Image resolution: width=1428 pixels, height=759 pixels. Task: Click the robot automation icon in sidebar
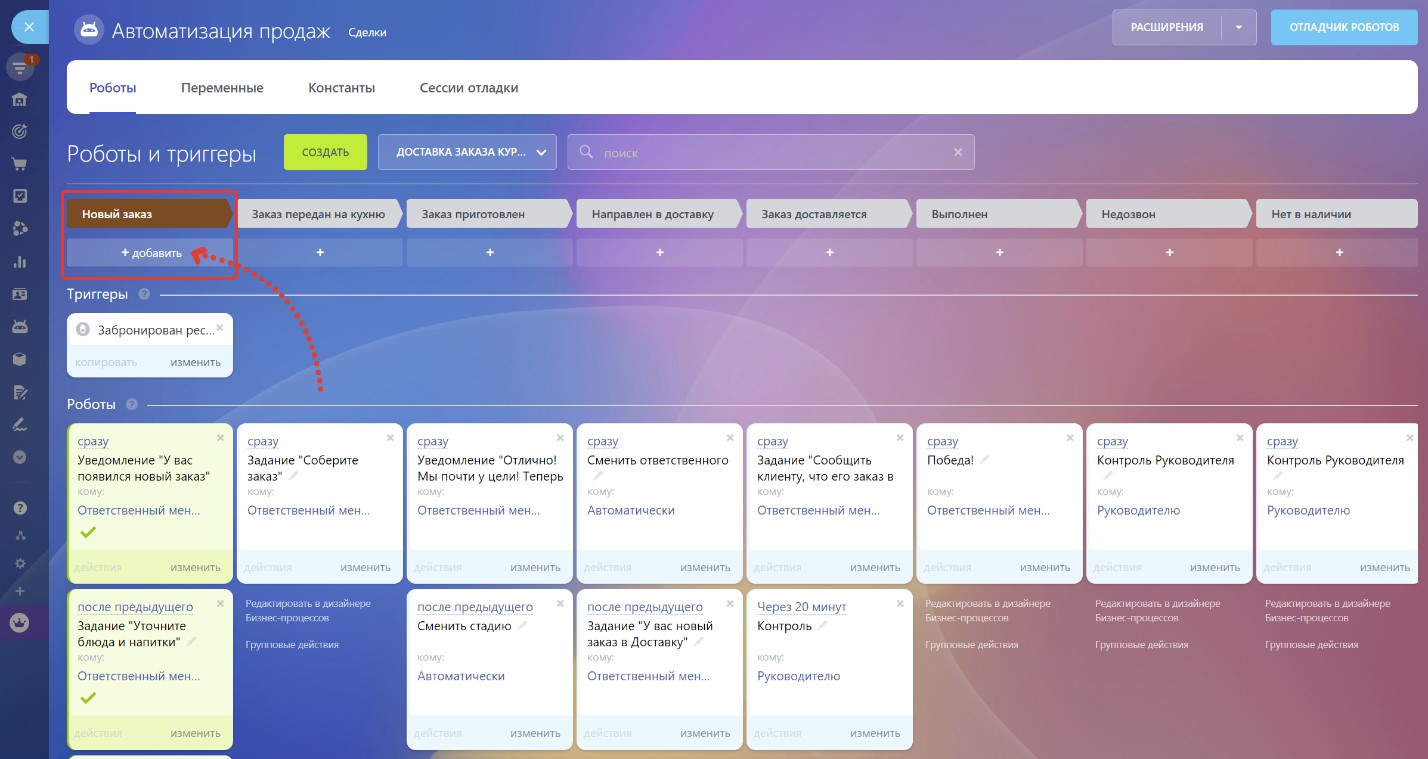(x=19, y=326)
